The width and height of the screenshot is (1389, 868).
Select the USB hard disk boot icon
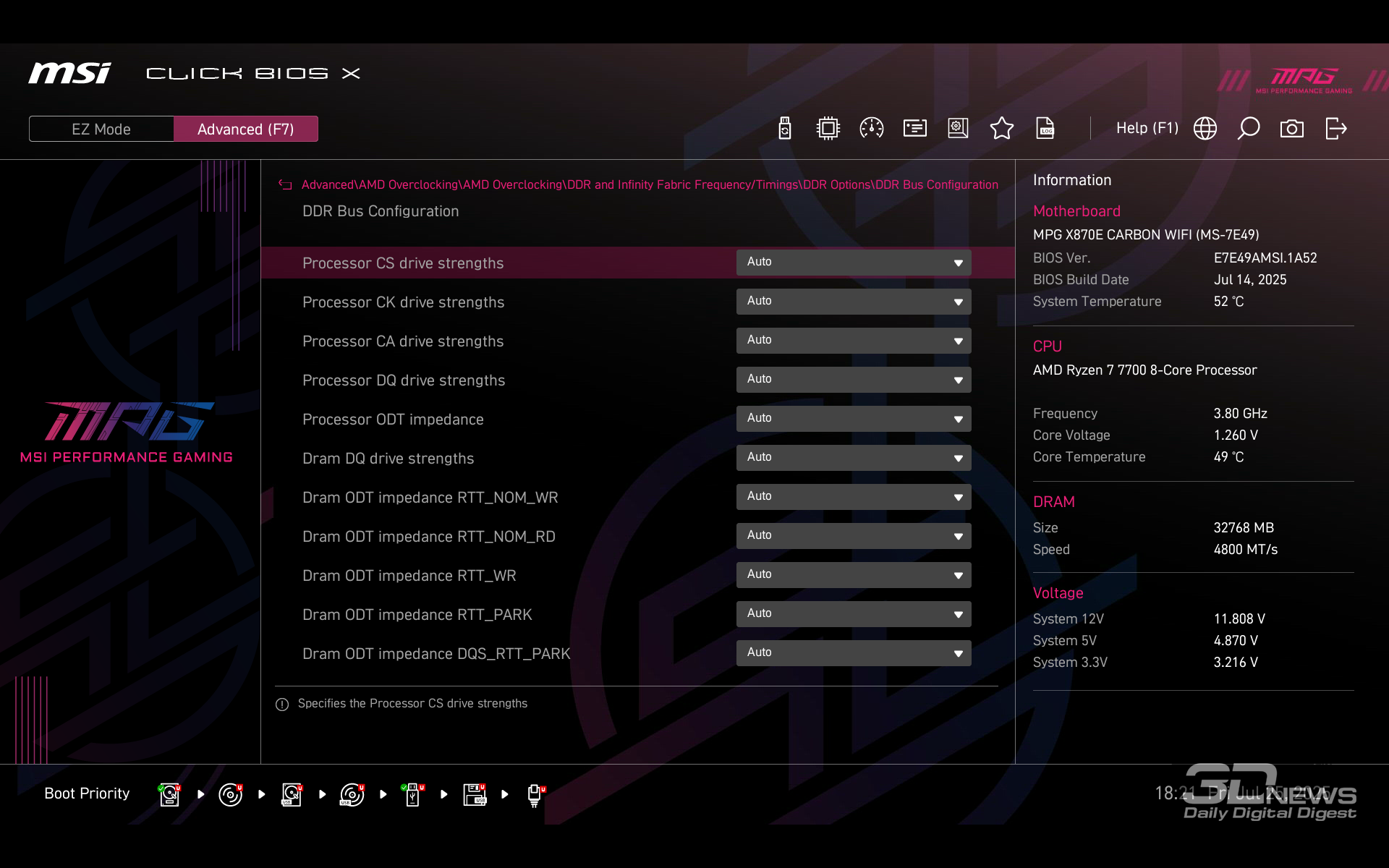click(x=292, y=794)
